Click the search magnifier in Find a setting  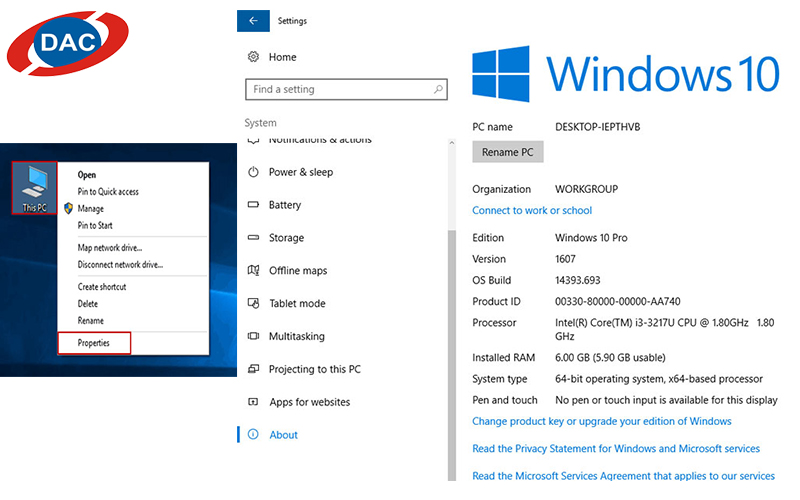pyautogui.click(x=438, y=89)
